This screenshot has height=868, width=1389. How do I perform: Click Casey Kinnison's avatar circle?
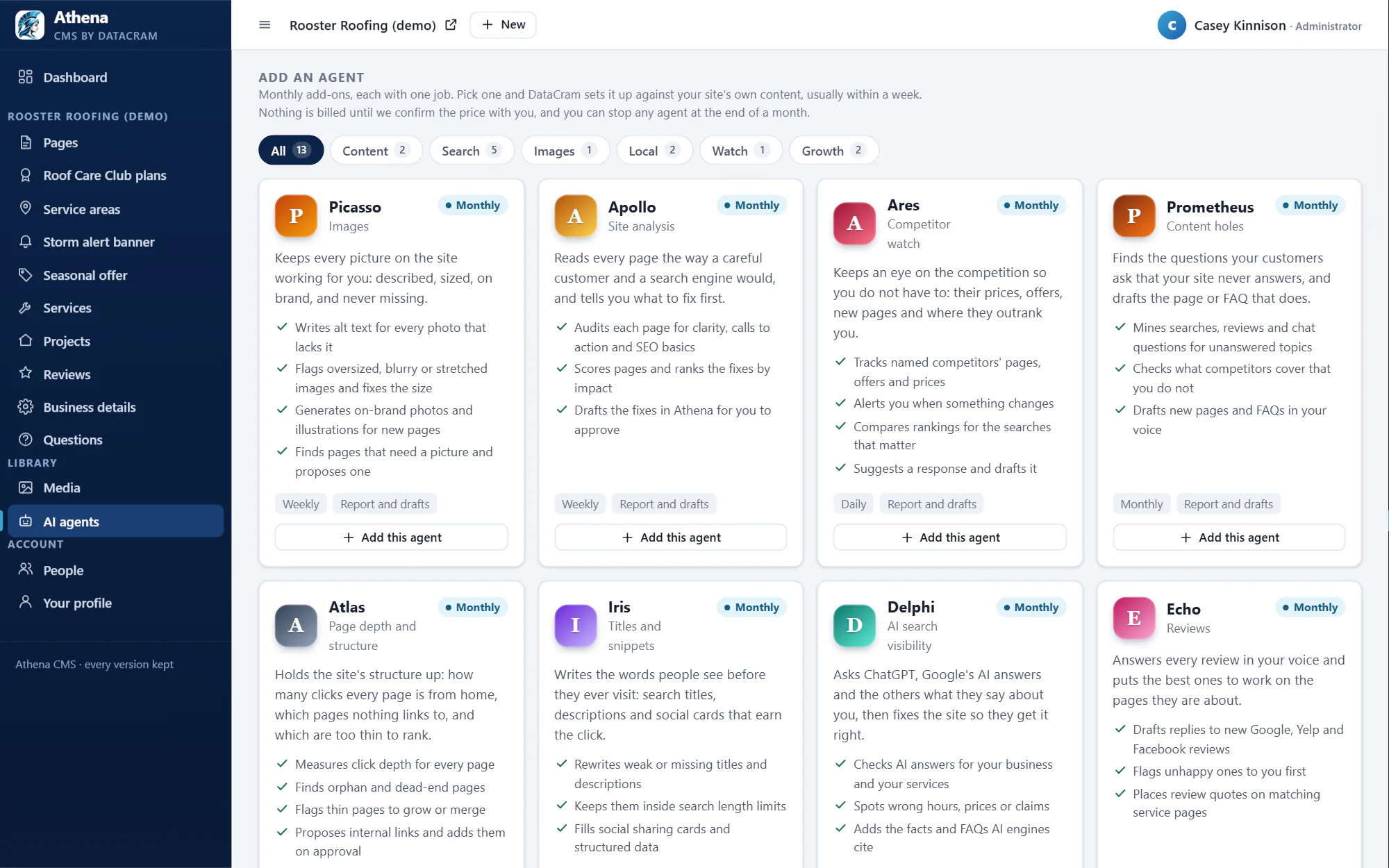[1172, 26]
